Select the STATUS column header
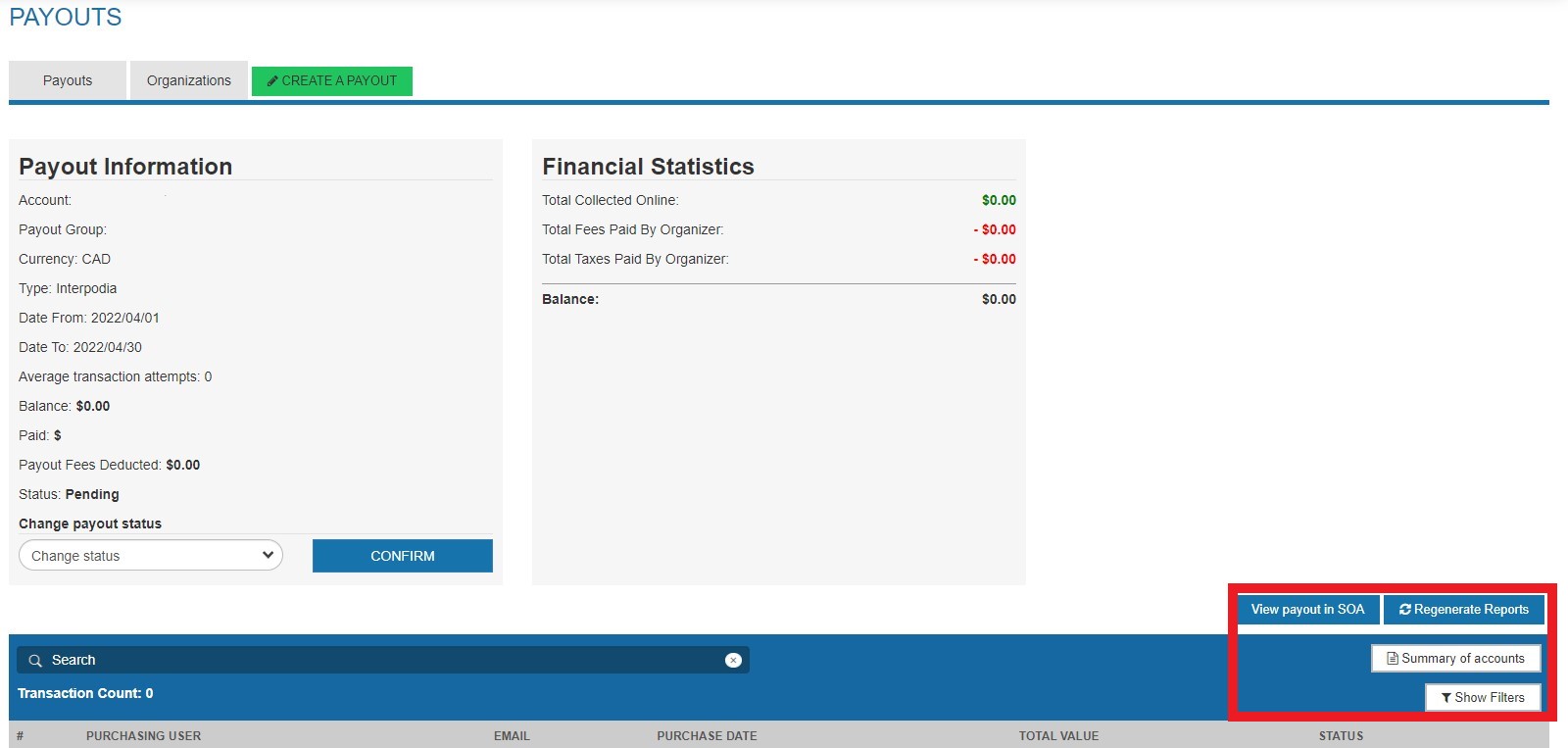The width and height of the screenshot is (1568, 748). tap(1341, 736)
